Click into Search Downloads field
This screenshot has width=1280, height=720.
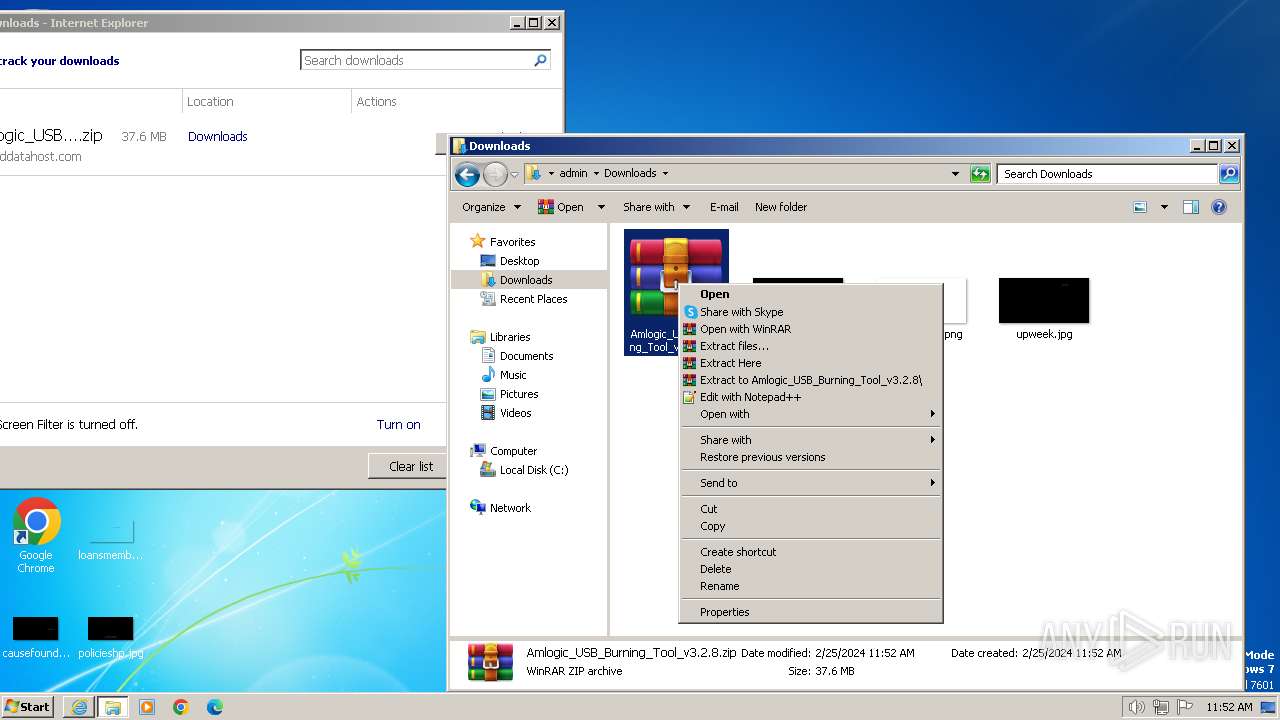coord(1107,174)
